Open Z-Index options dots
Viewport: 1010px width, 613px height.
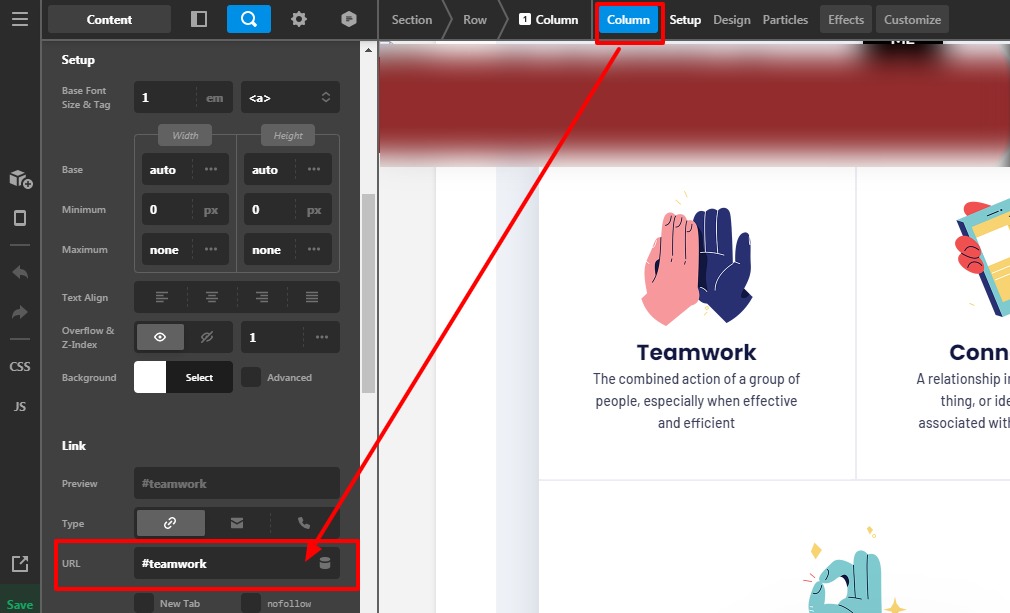pyautogui.click(x=321, y=337)
